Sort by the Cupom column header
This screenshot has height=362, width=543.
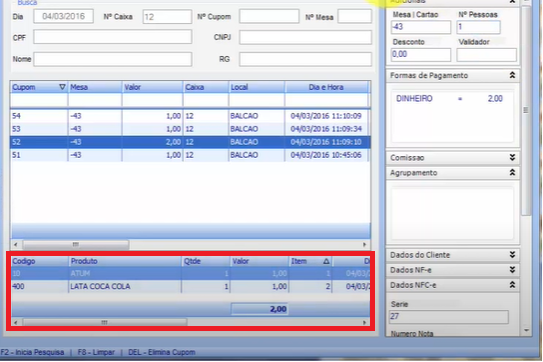pyautogui.click(x=39, y=87)
